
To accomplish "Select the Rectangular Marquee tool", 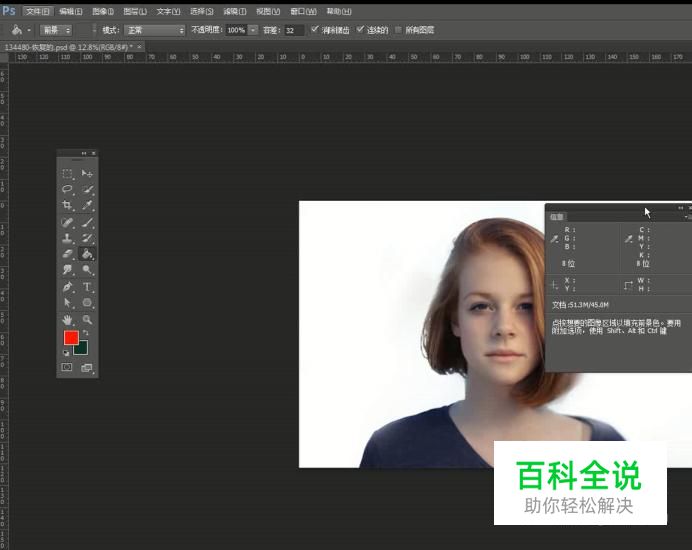I will click(x=67, y=174).
